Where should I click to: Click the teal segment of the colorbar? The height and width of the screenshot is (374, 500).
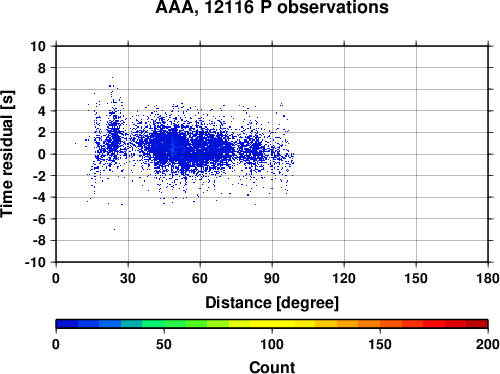pos(132,324)
